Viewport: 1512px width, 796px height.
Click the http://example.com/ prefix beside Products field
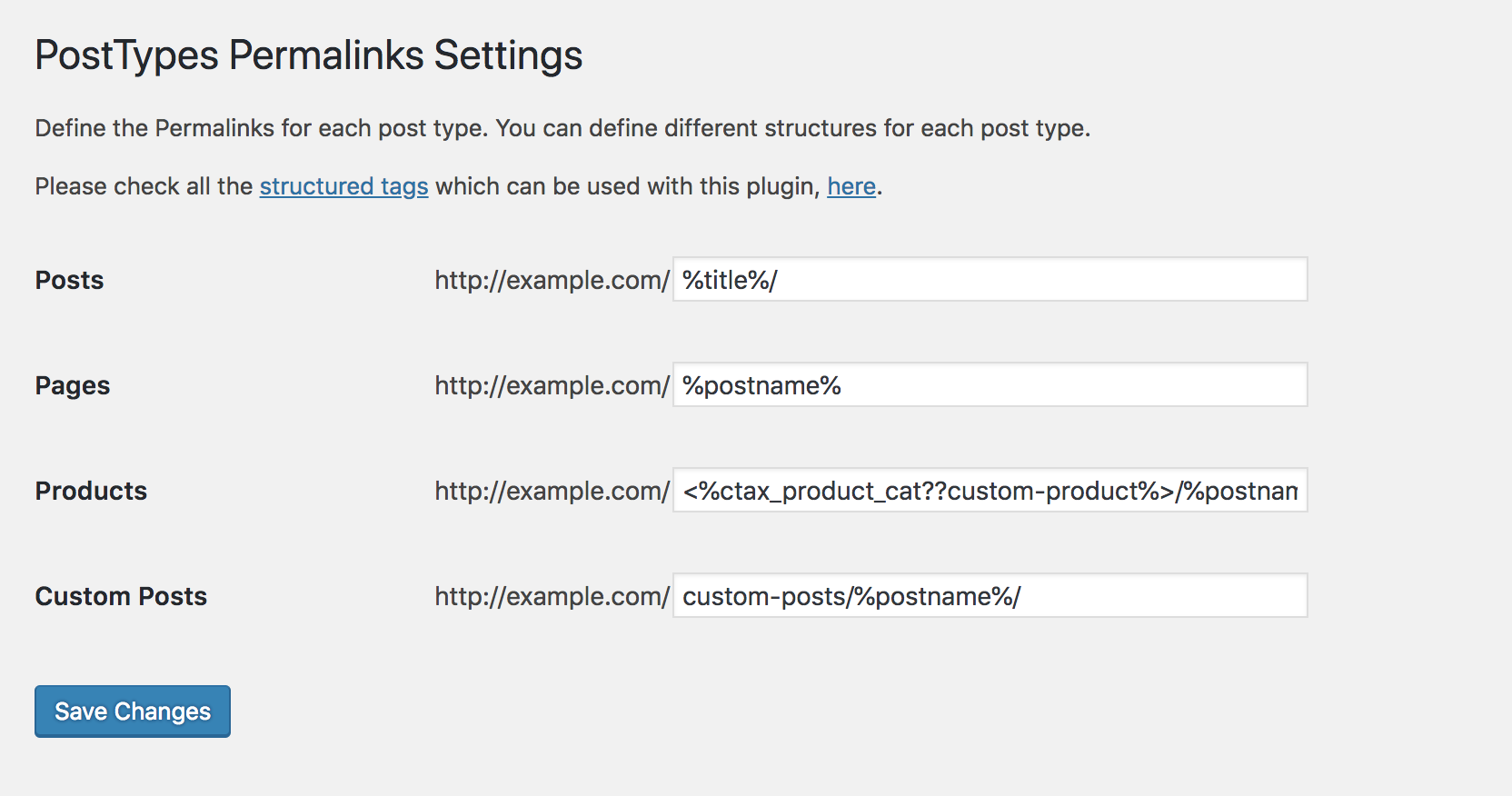[x=552, y=491]
